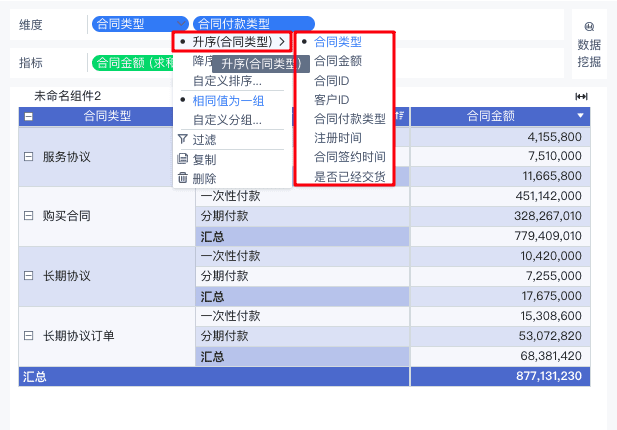Click the 购买合同 row label
617x430 pixels.
67,216
